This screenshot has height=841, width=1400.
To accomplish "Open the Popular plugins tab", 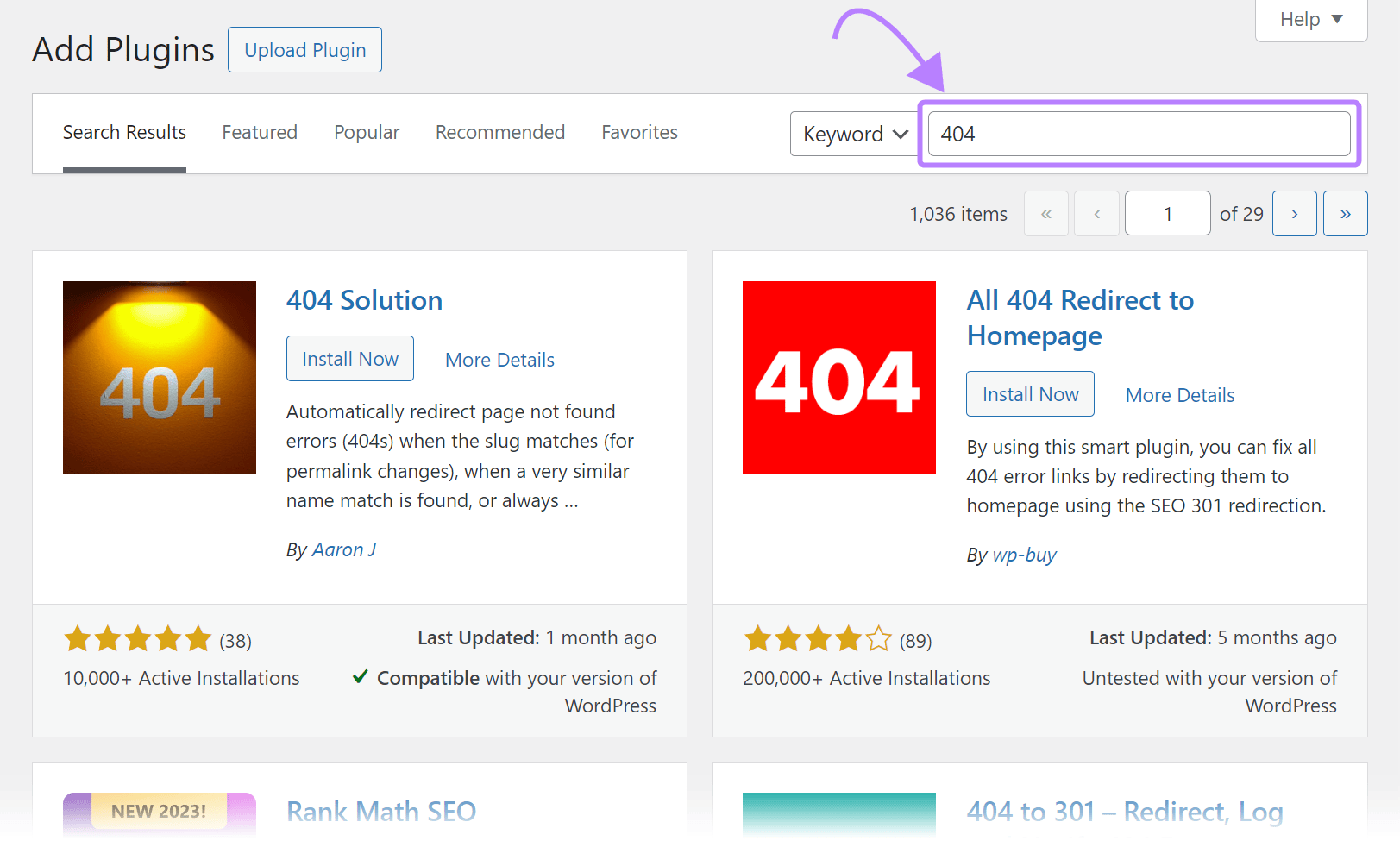I will pos(366,132).
